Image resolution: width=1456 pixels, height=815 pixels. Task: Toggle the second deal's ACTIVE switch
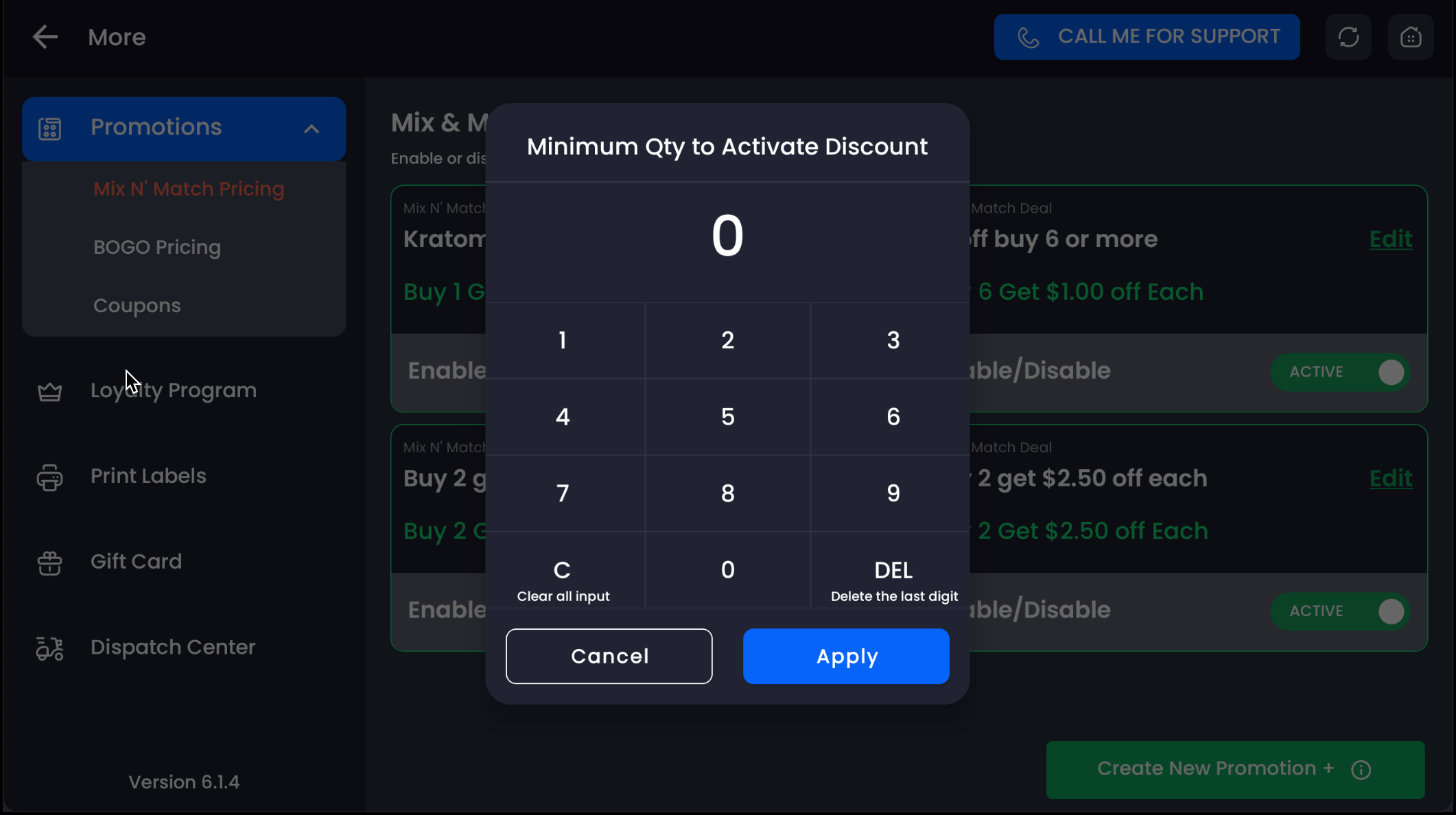[1340, 611]
